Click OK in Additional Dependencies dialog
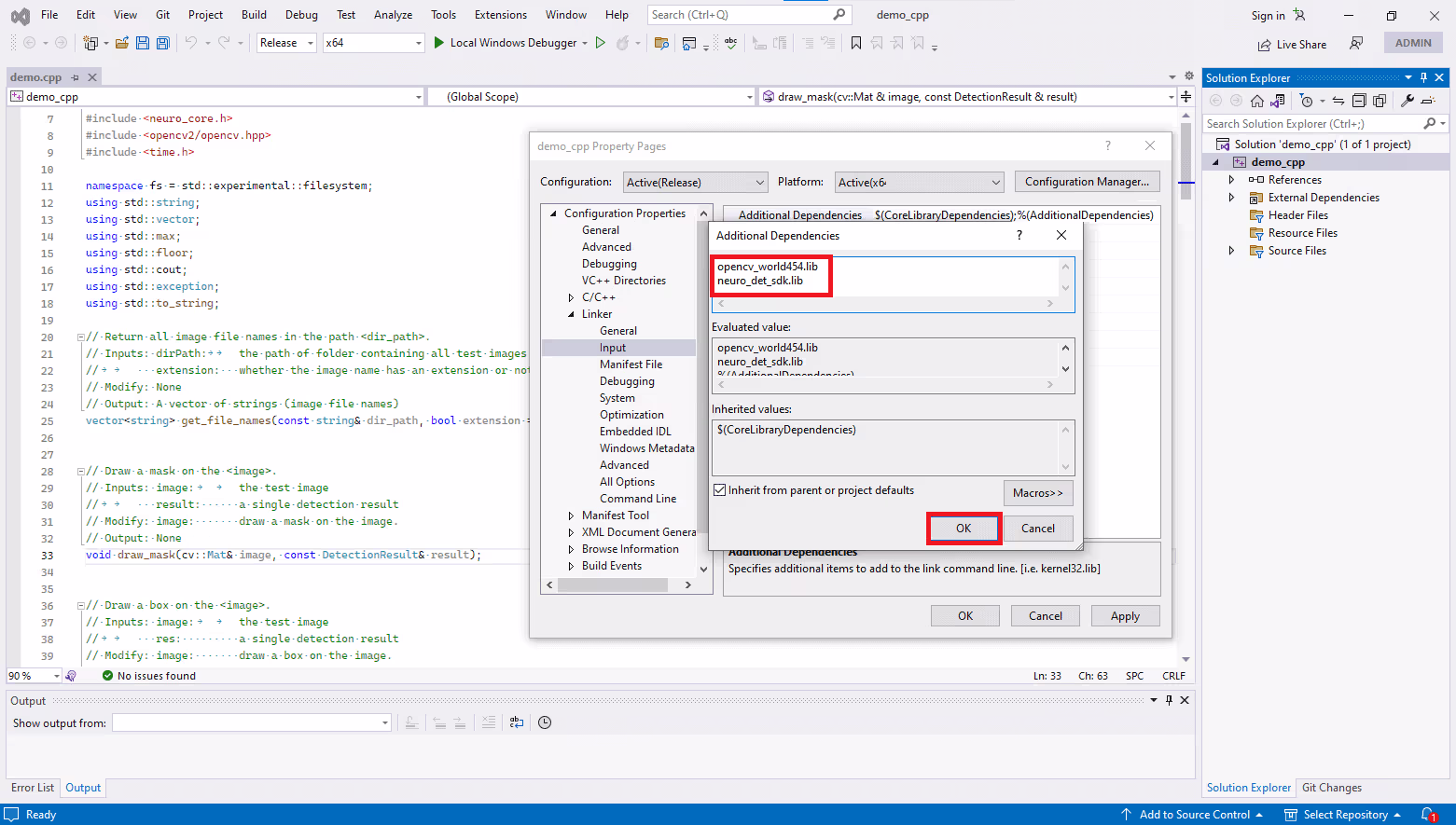Viewport: 1456px width, 825px height. [964, 529]
